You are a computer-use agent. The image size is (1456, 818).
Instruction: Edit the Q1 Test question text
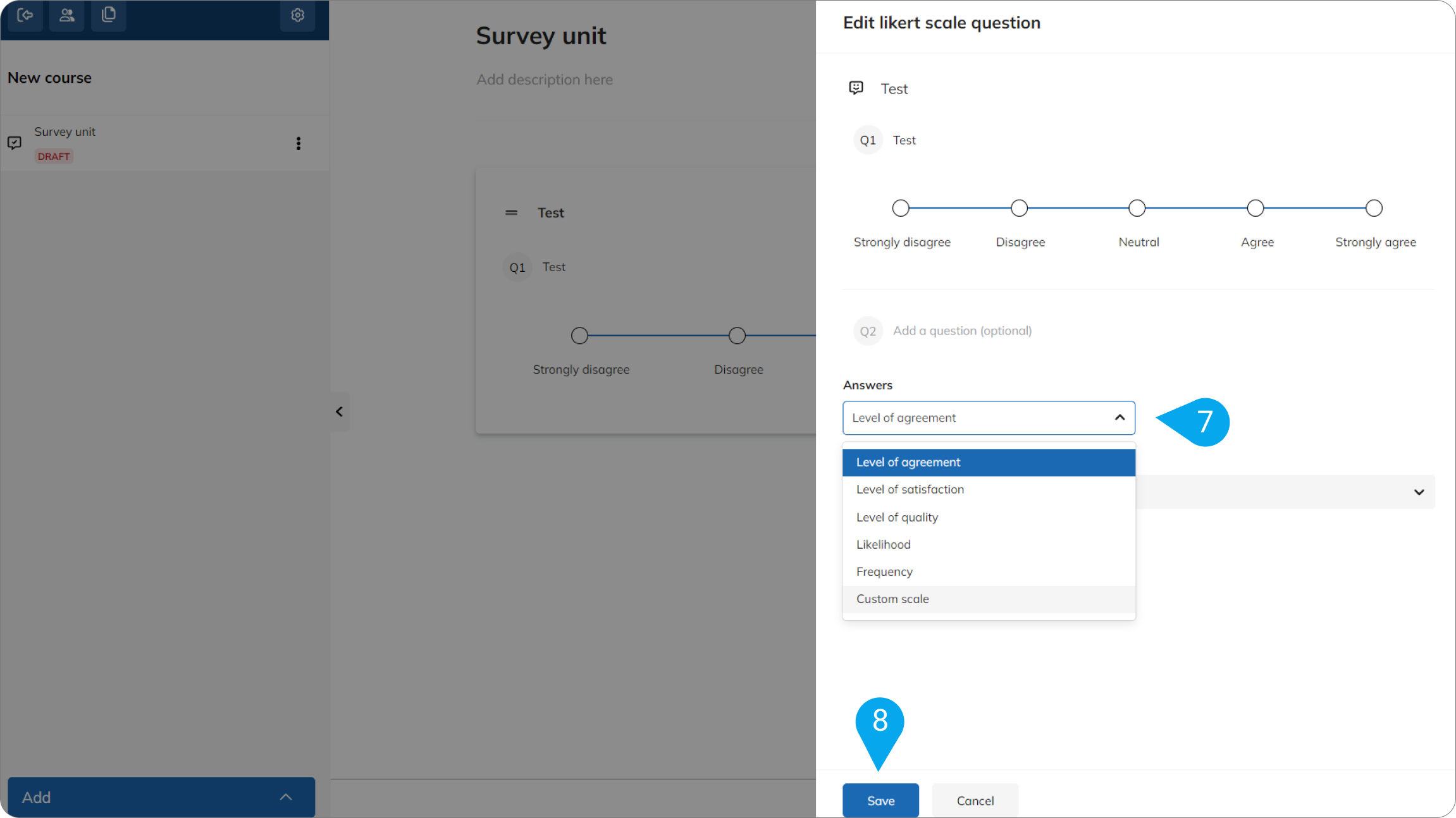(904, 140)
